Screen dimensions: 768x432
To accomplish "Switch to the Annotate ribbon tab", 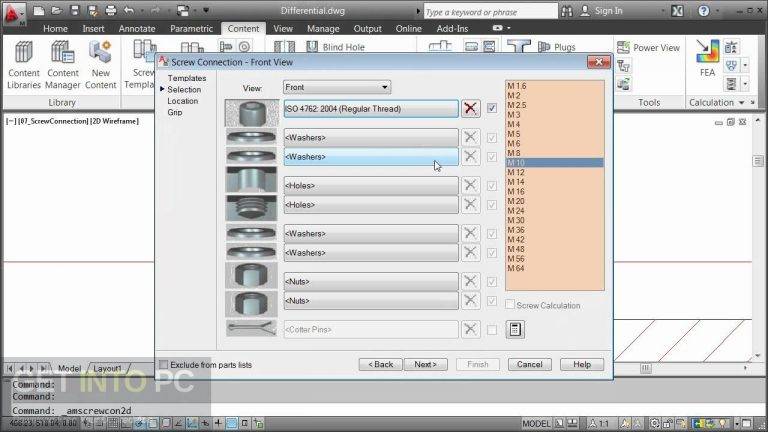I will tap(137, 28).
